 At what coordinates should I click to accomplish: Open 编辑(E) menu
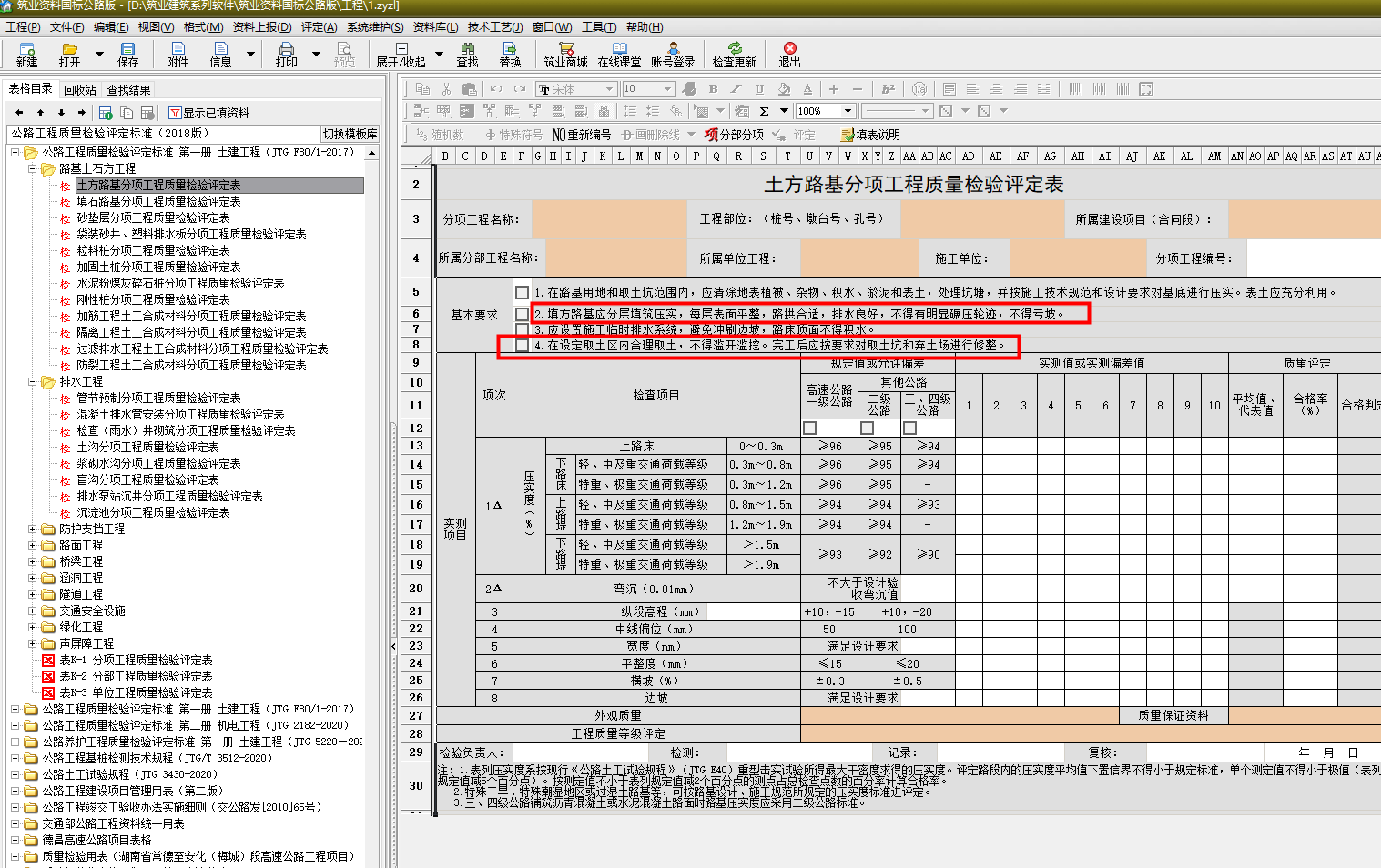pos(110,27)
